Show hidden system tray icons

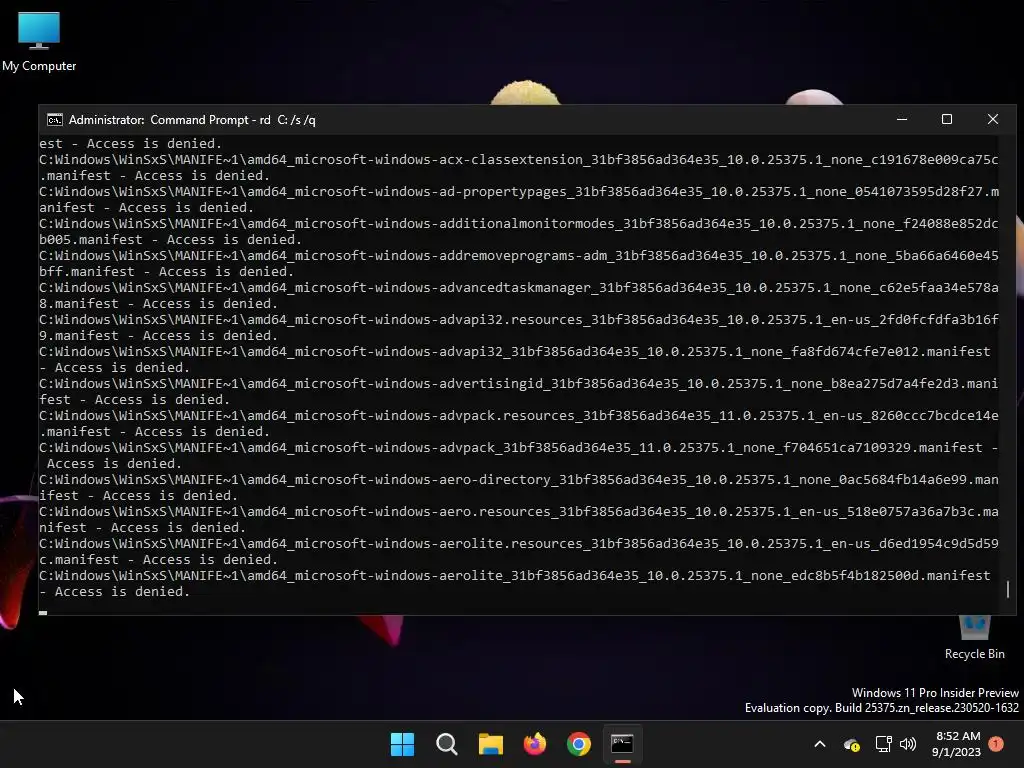[820, 744]
